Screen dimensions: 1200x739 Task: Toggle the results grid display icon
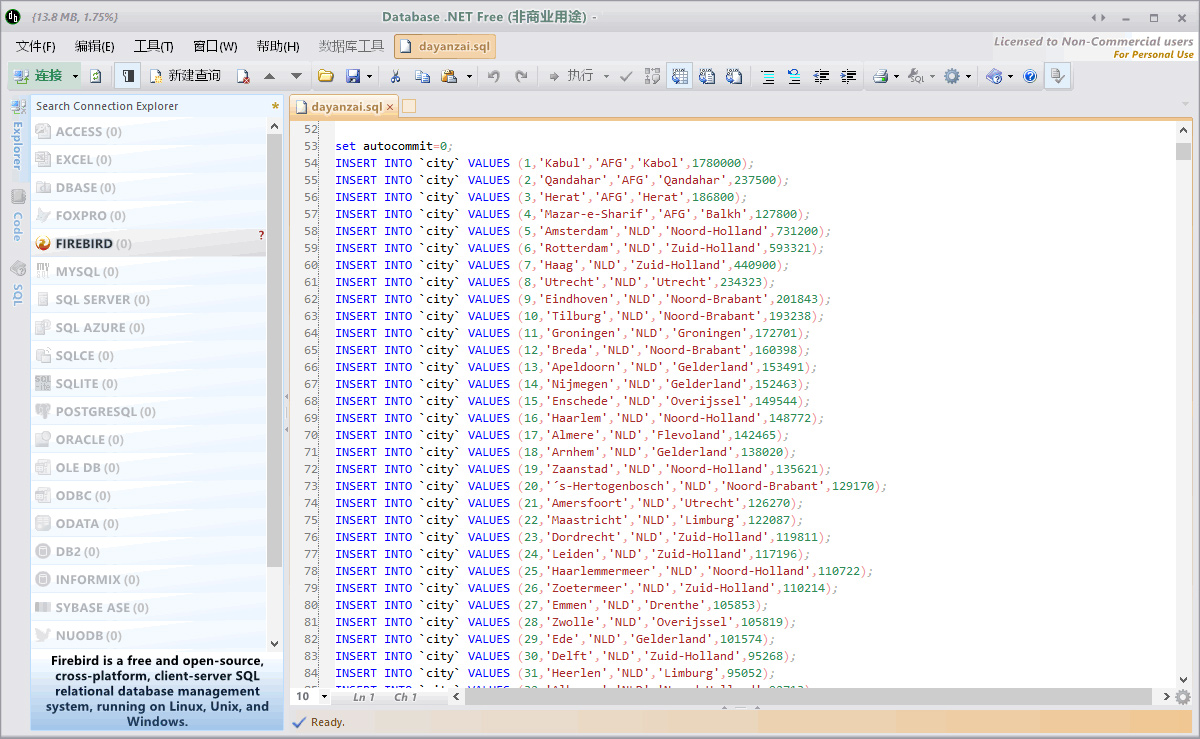point(678,76)
